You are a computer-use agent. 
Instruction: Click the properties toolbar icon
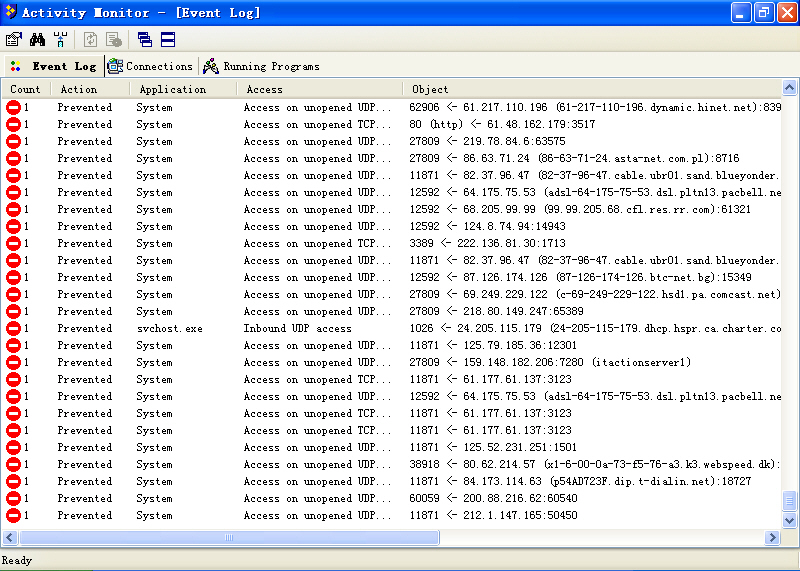[x=14, y=40]
